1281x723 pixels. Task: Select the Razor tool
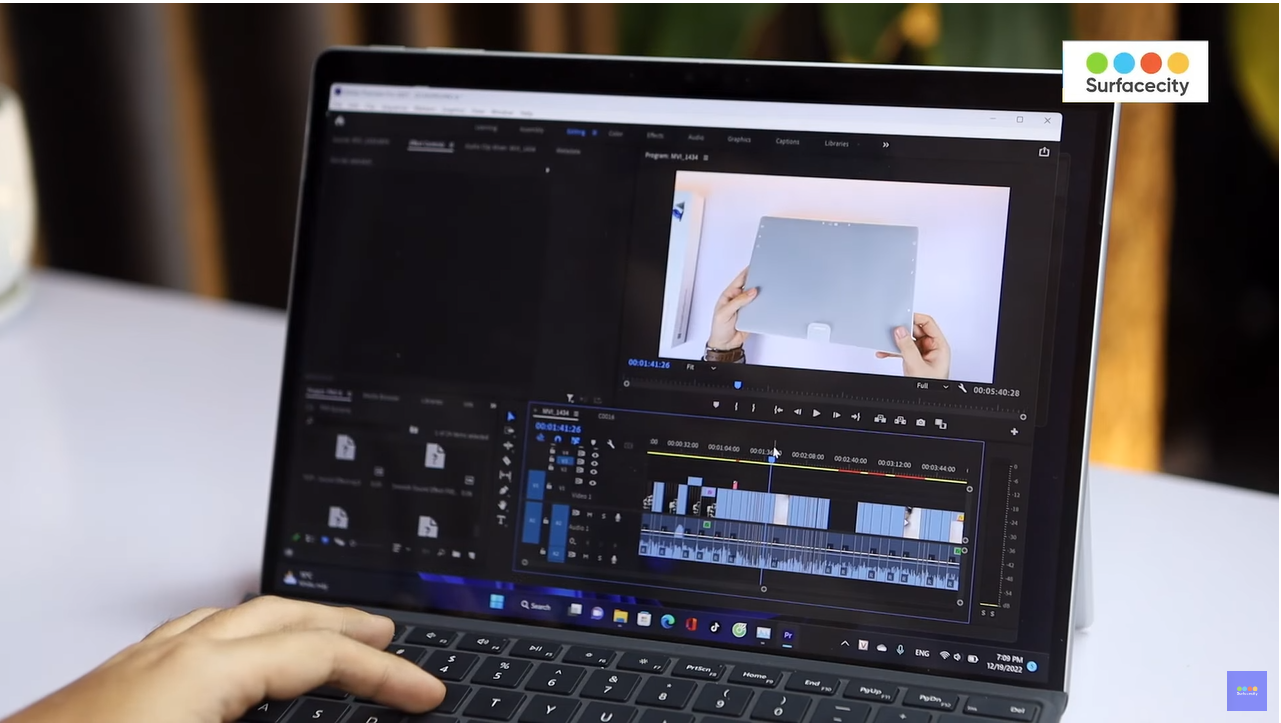pyautogui.click(x=506, y=461)
